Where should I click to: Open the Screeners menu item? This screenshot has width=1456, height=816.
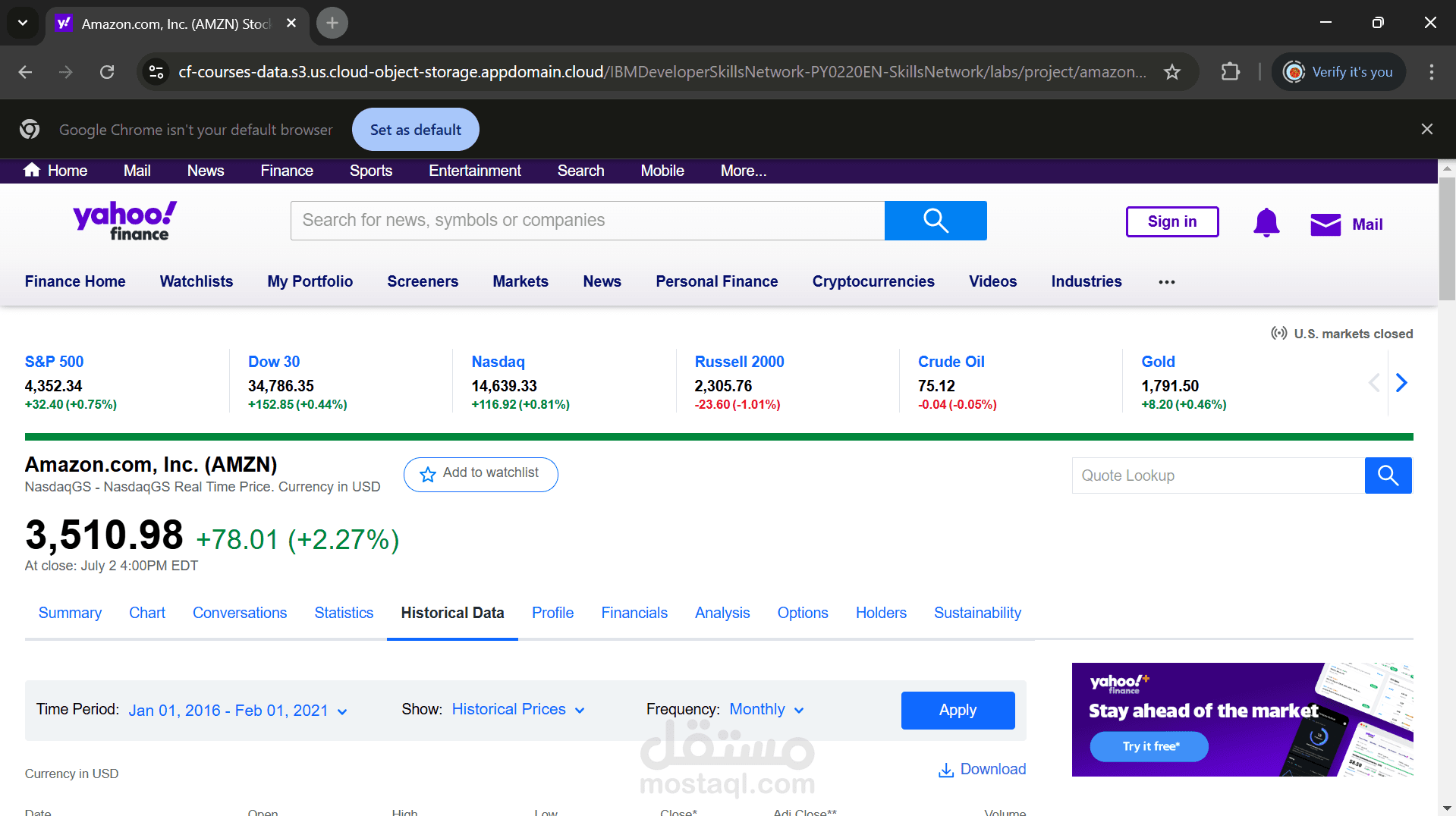point(423,281)
